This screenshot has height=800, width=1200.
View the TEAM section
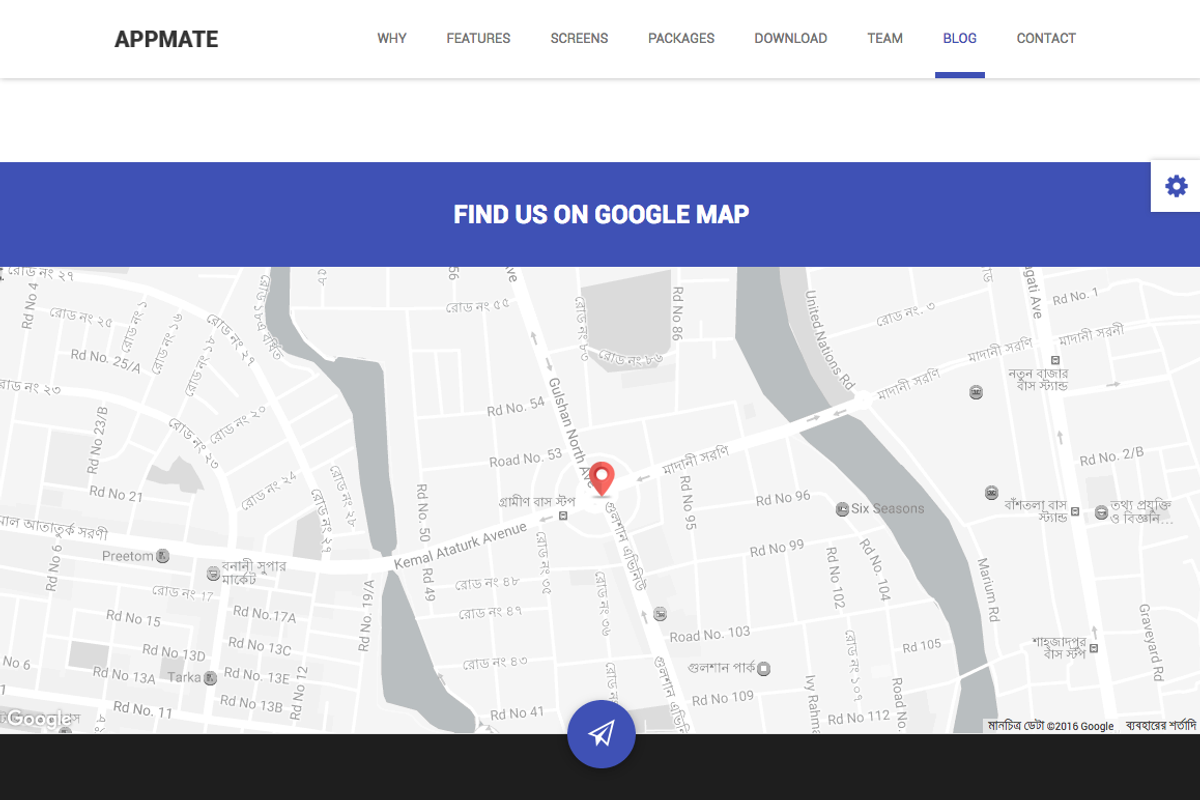click(885, 38)
